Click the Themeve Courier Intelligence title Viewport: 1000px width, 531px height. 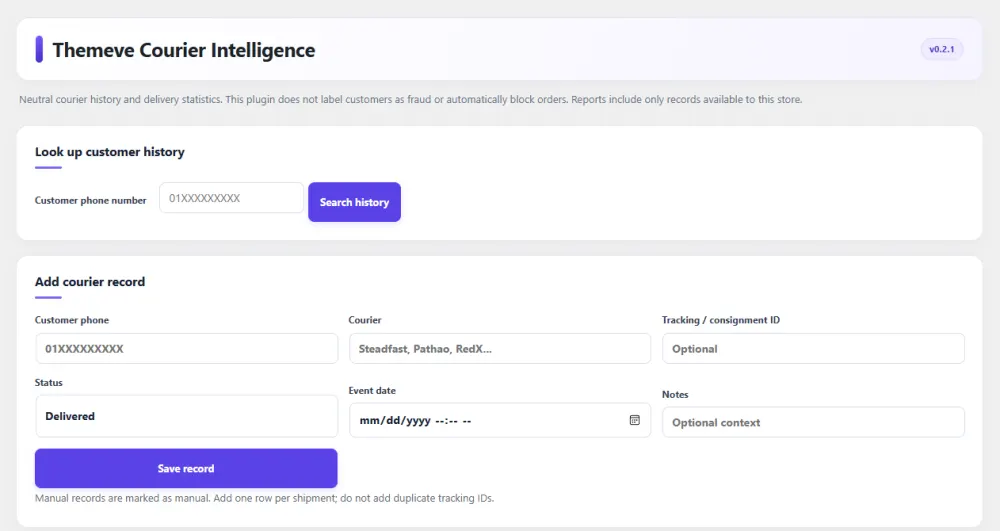[x=184, y=50]
